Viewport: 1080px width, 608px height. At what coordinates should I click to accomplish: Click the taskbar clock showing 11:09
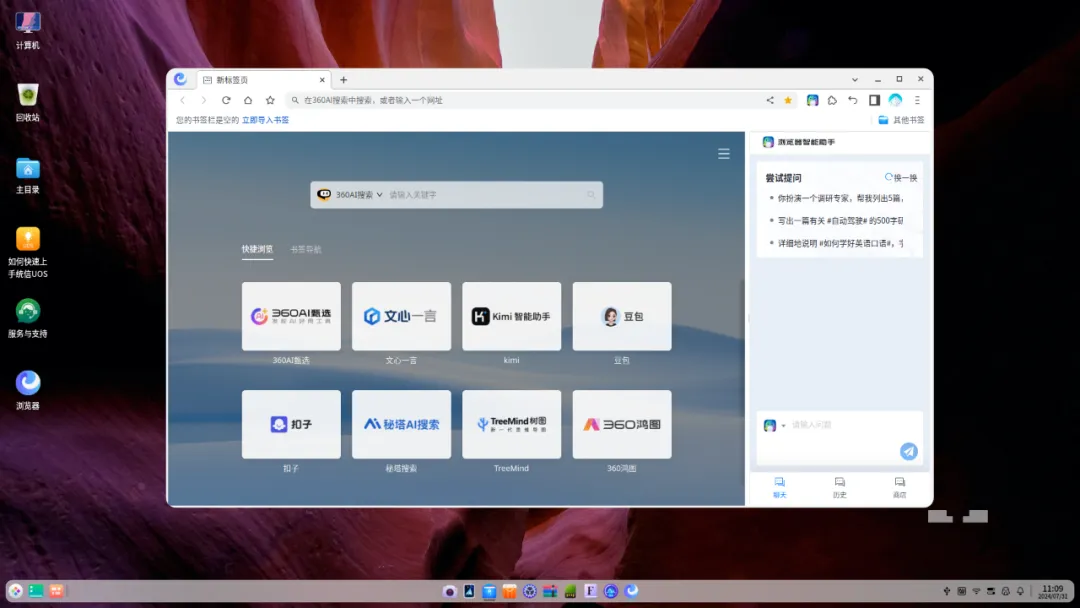point(1054,591)
